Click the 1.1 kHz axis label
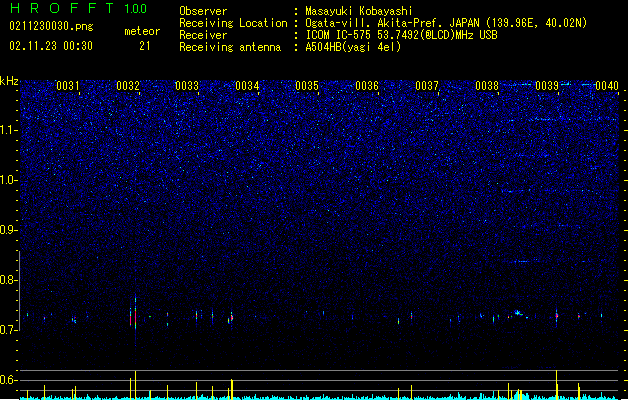Viewport: 629px width, 400px height. pyautogui.click(x=9, y=130)
